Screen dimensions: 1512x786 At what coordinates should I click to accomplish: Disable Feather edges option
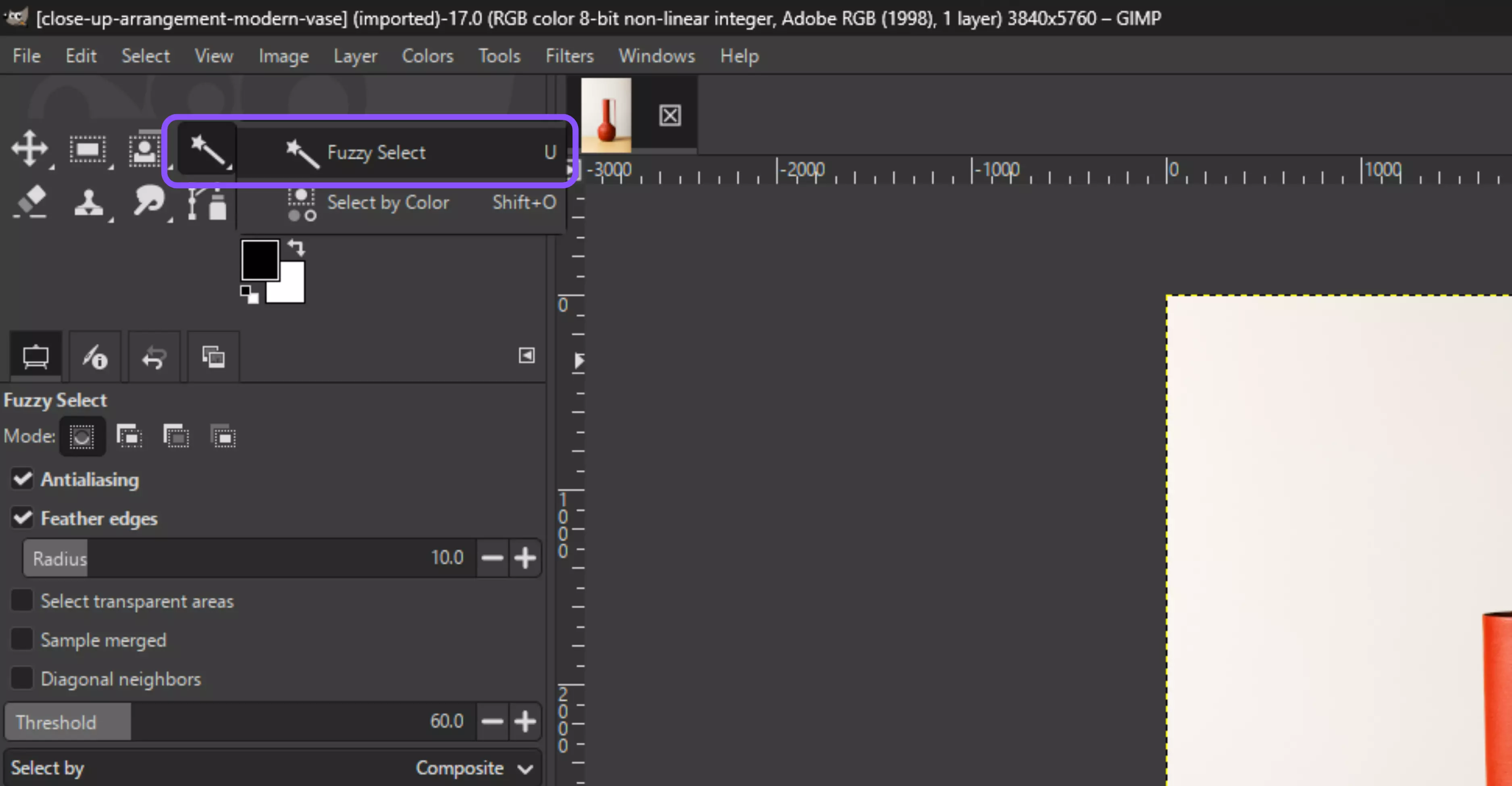coord(22,518)
